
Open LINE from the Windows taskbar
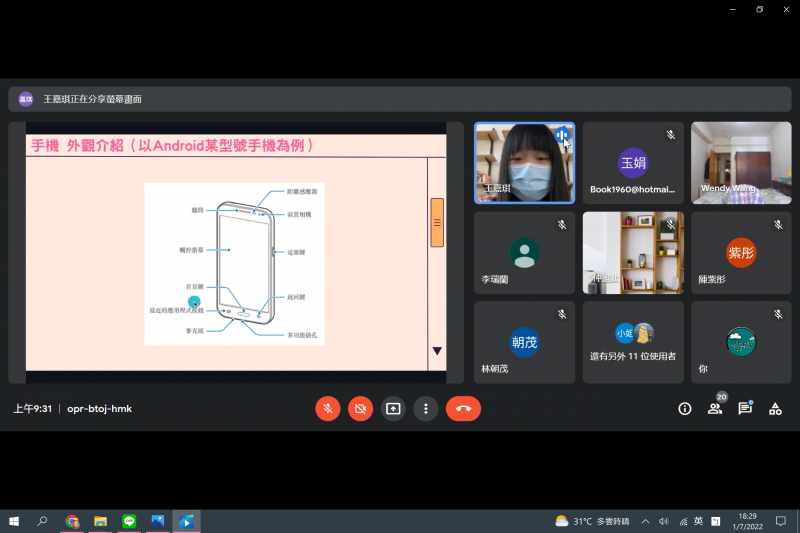129,521
